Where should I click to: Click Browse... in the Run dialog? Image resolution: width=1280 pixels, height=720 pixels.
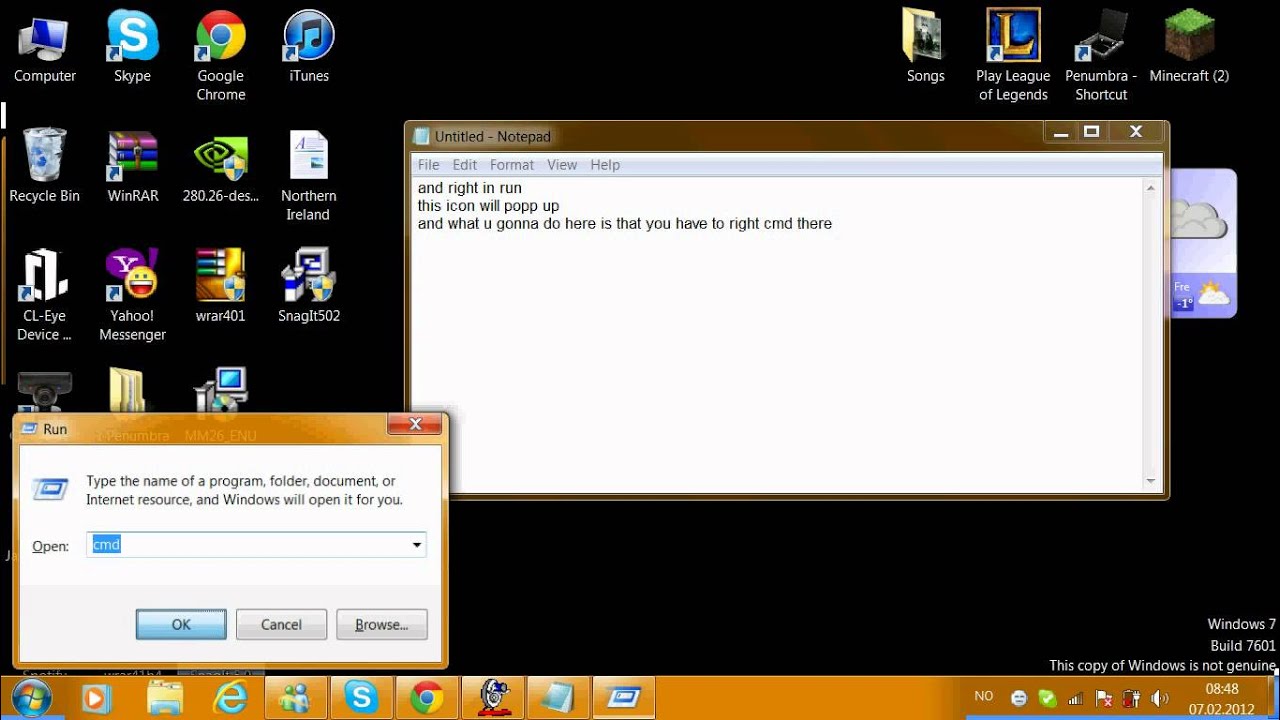coord(381,624)
